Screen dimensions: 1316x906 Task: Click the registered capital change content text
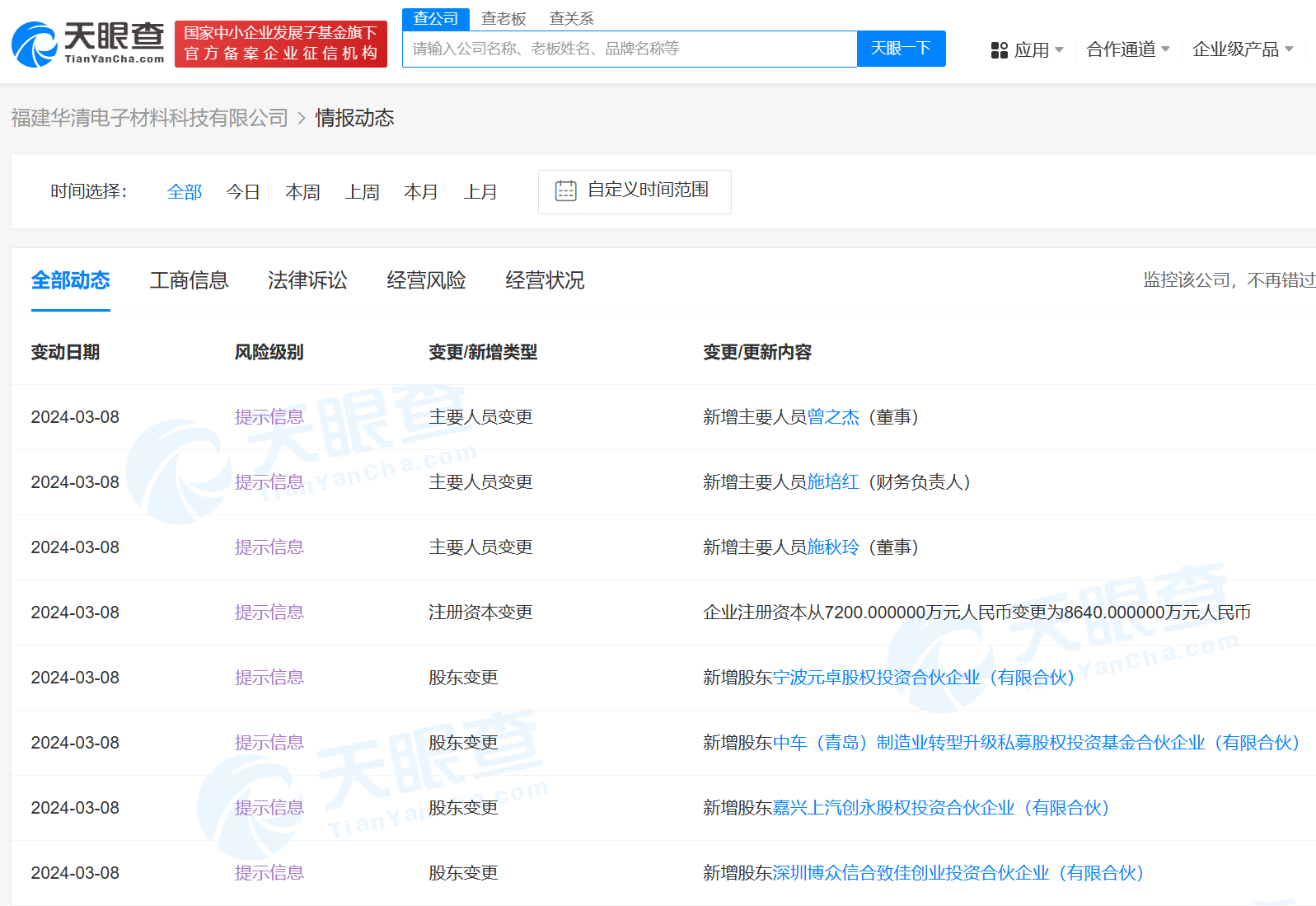coord(977,613)
